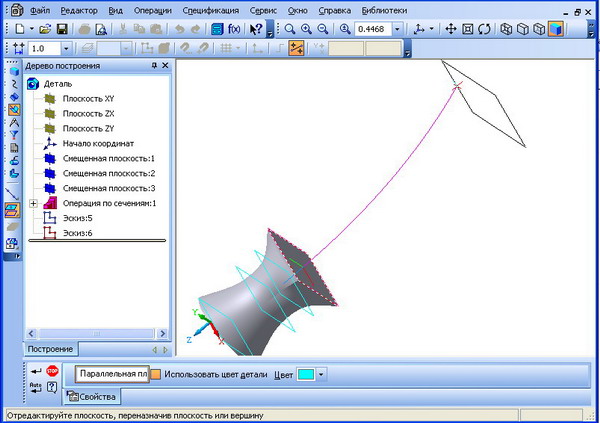Click the cyan color swatch
Screen dimensions: 600x423
tap(306, 374)
